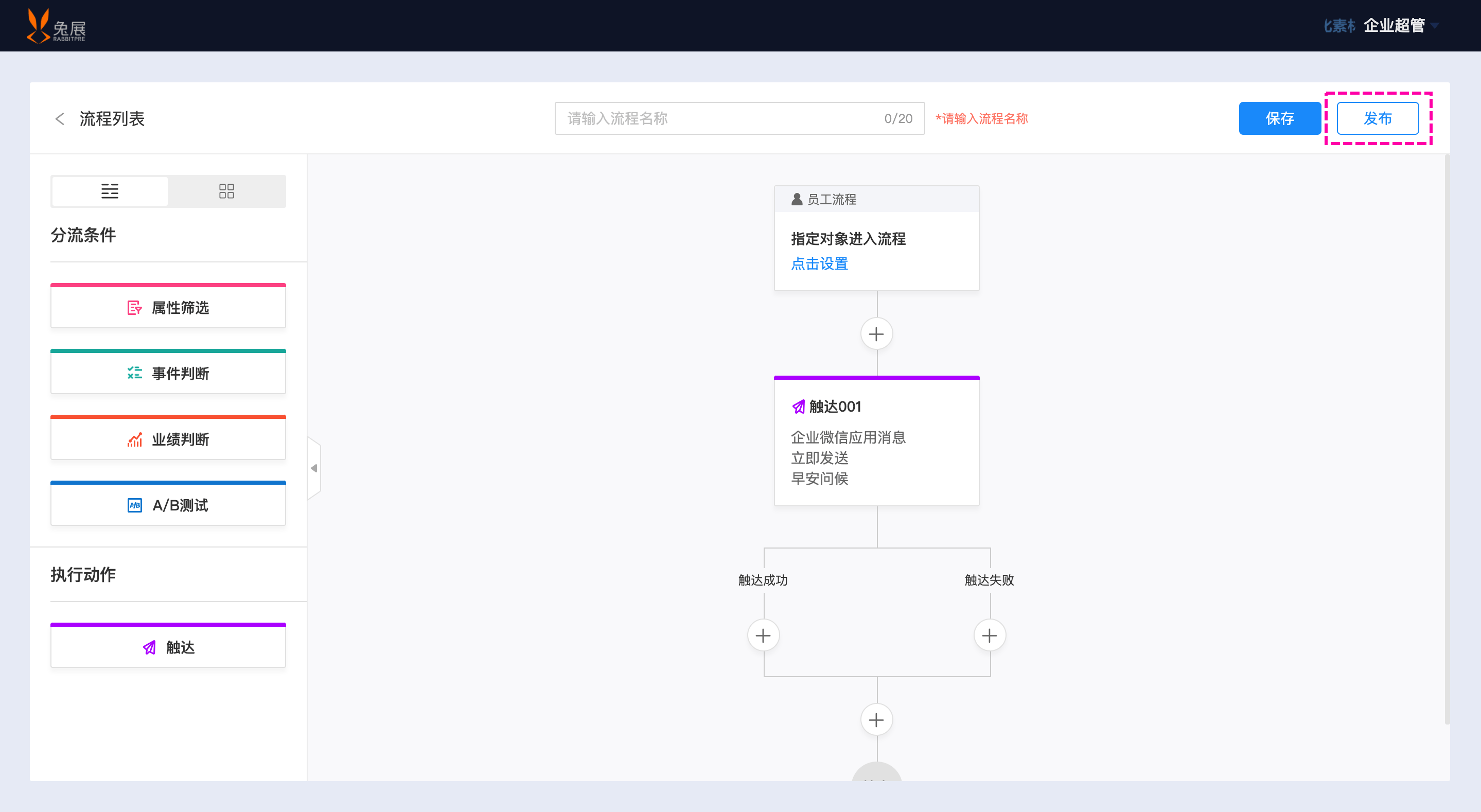
Task: Click the 立即发送 text
Action: click(x=819, y=458)
